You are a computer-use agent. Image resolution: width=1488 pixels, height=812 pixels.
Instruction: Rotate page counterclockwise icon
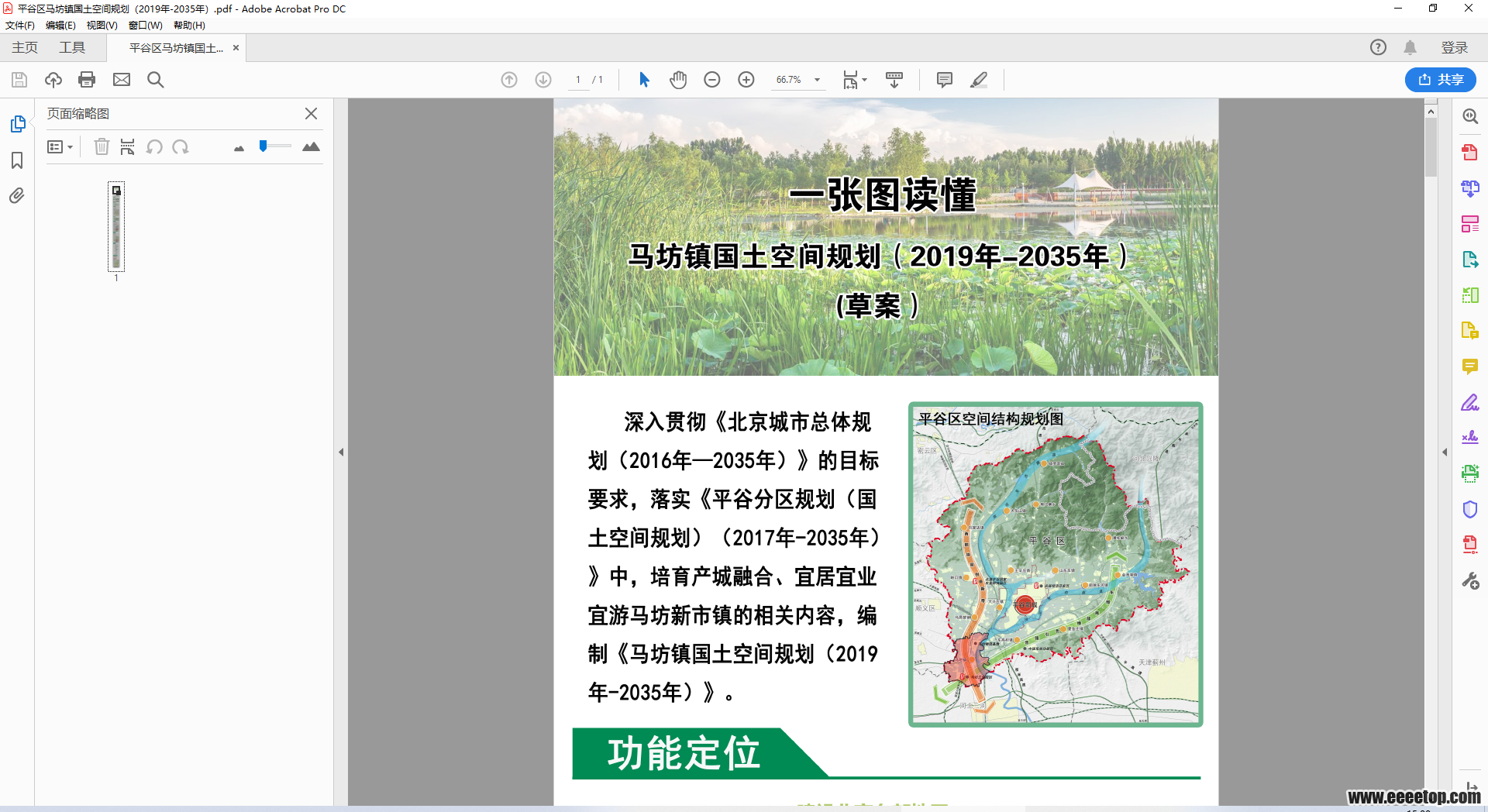click(154, 146)
